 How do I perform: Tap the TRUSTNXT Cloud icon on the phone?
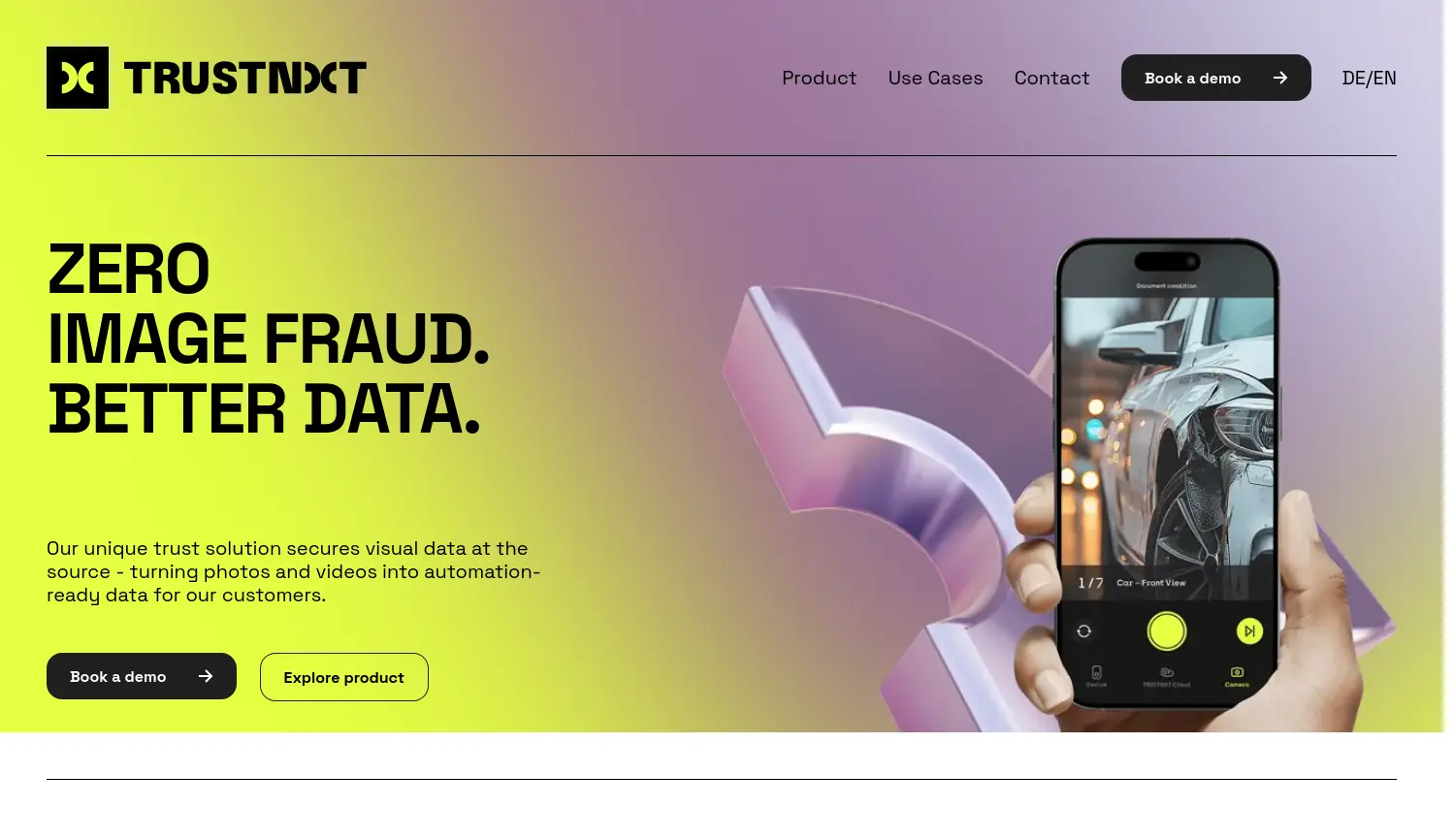pos(1167,672)
